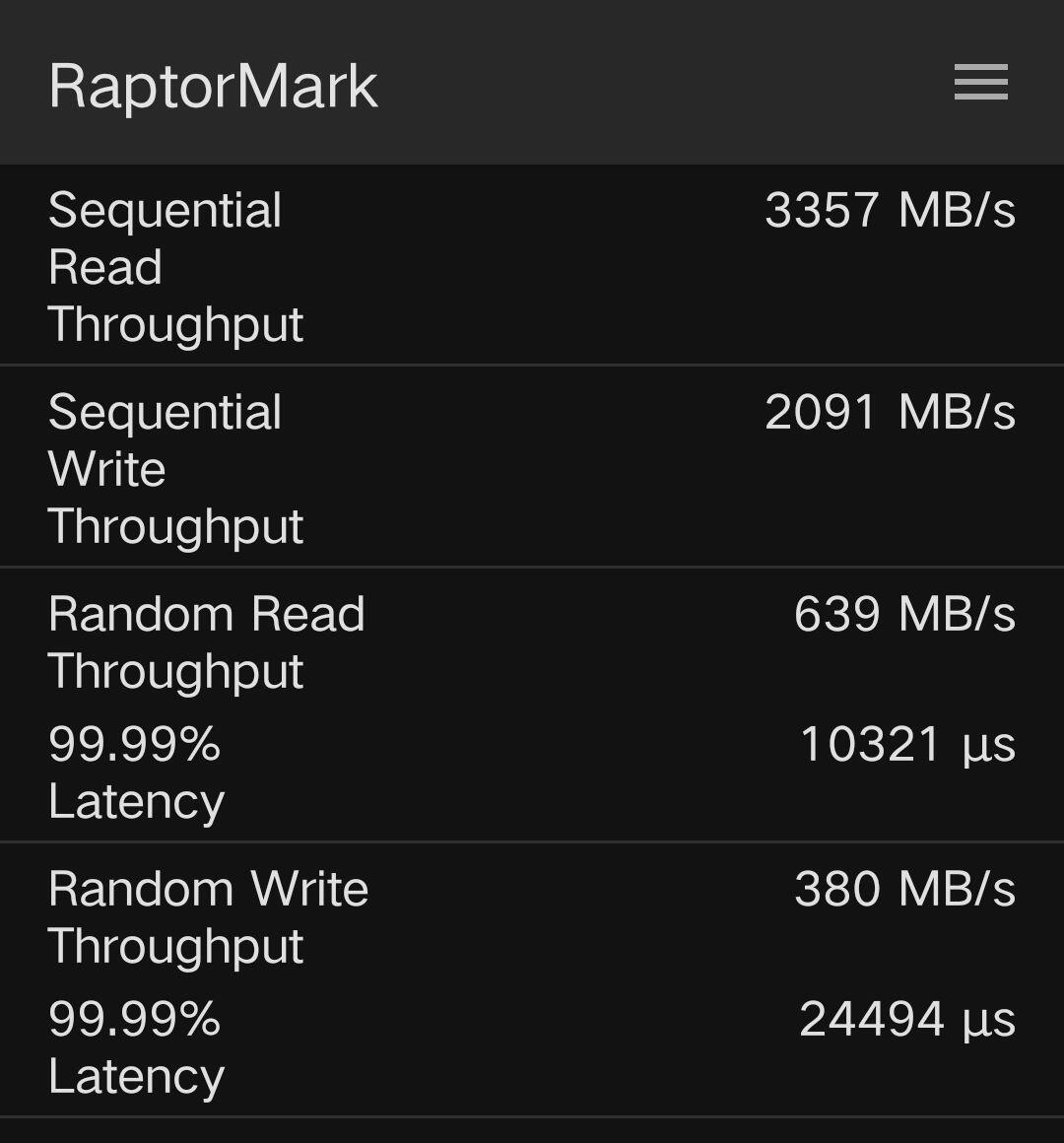This screenshot has height=1143, width=1064.
Task: Click the divider line below Random Write section
Action: (532, 1116)
